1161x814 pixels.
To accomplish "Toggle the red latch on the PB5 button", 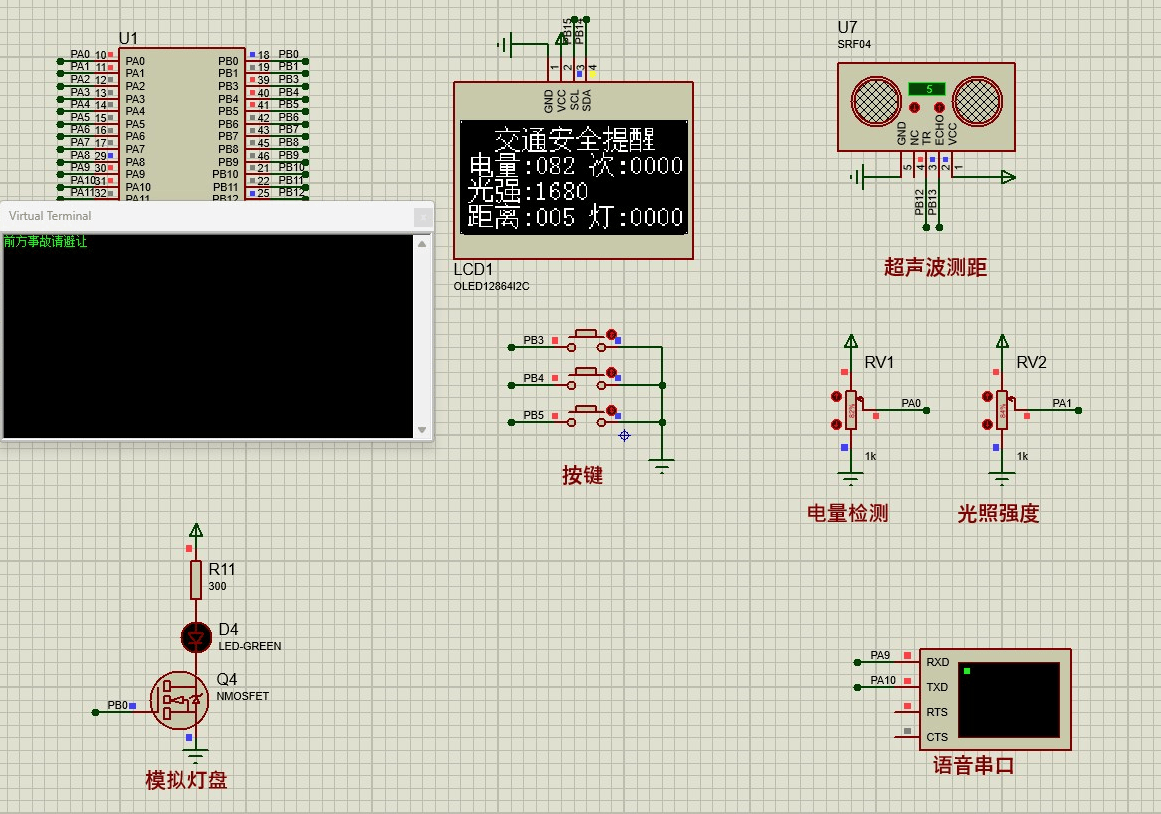I will 611,410.
